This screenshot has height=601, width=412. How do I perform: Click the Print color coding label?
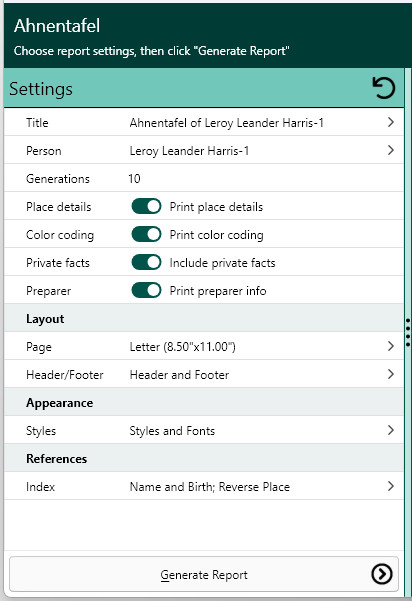(217, 235)
